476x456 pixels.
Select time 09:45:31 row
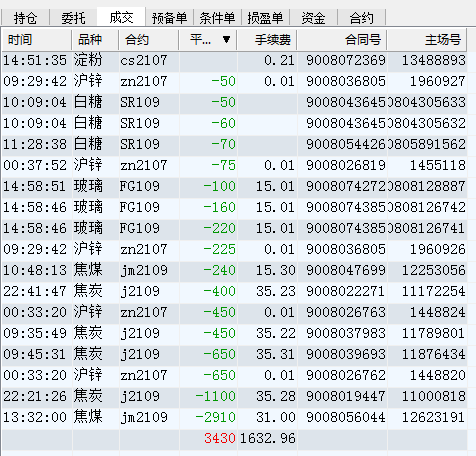coord(234,354)
